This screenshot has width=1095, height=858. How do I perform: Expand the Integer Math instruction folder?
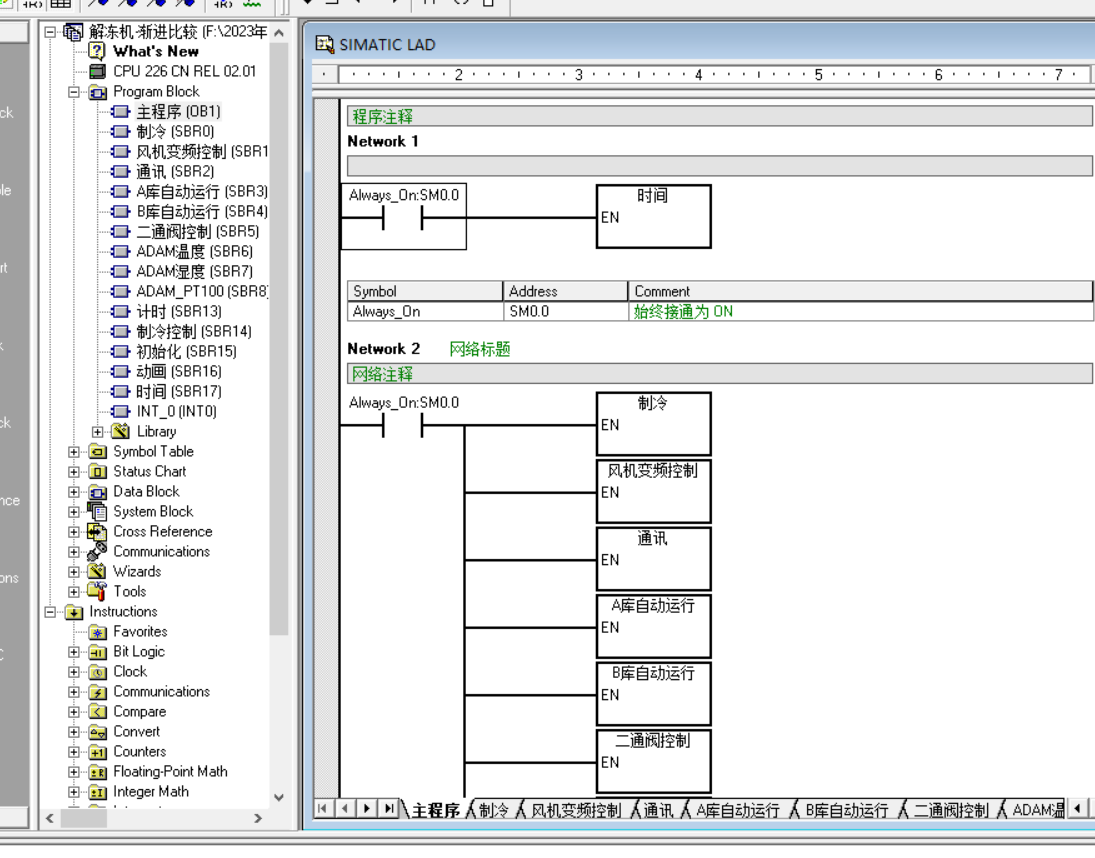pyautogui.click(x=74, y=792)
